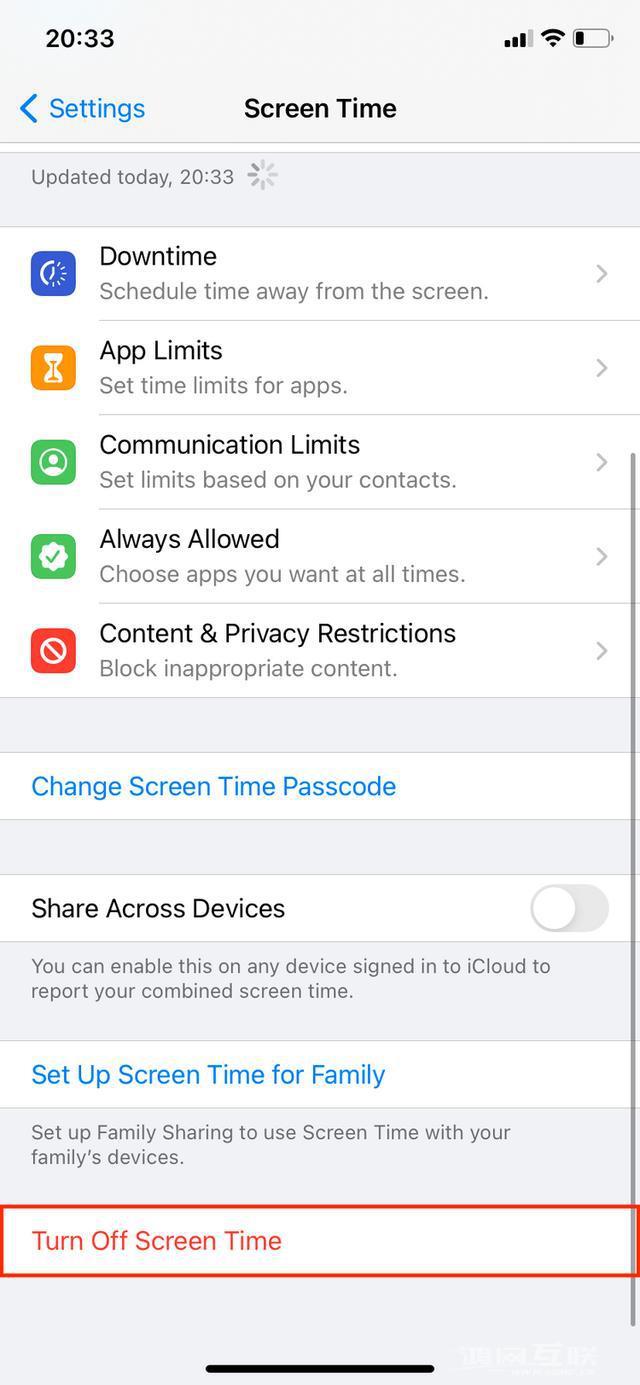Toggle Share Across Devices switch
The height and width of the screenshot is (1385, 640).
pos(569,908)
